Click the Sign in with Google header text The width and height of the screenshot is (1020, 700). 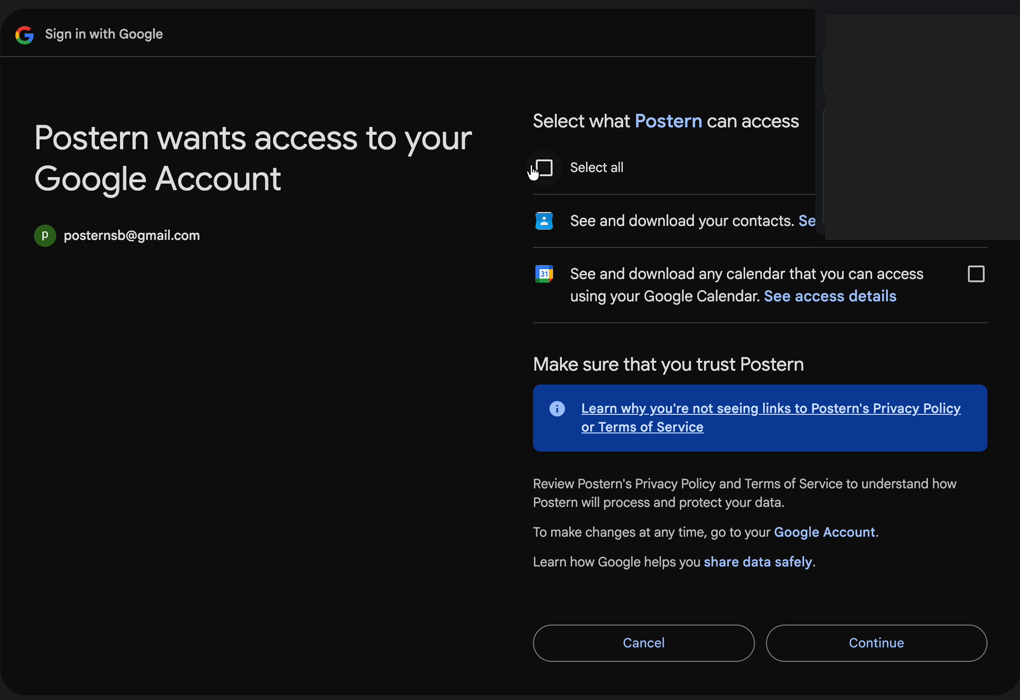click(x=103, y=34)
